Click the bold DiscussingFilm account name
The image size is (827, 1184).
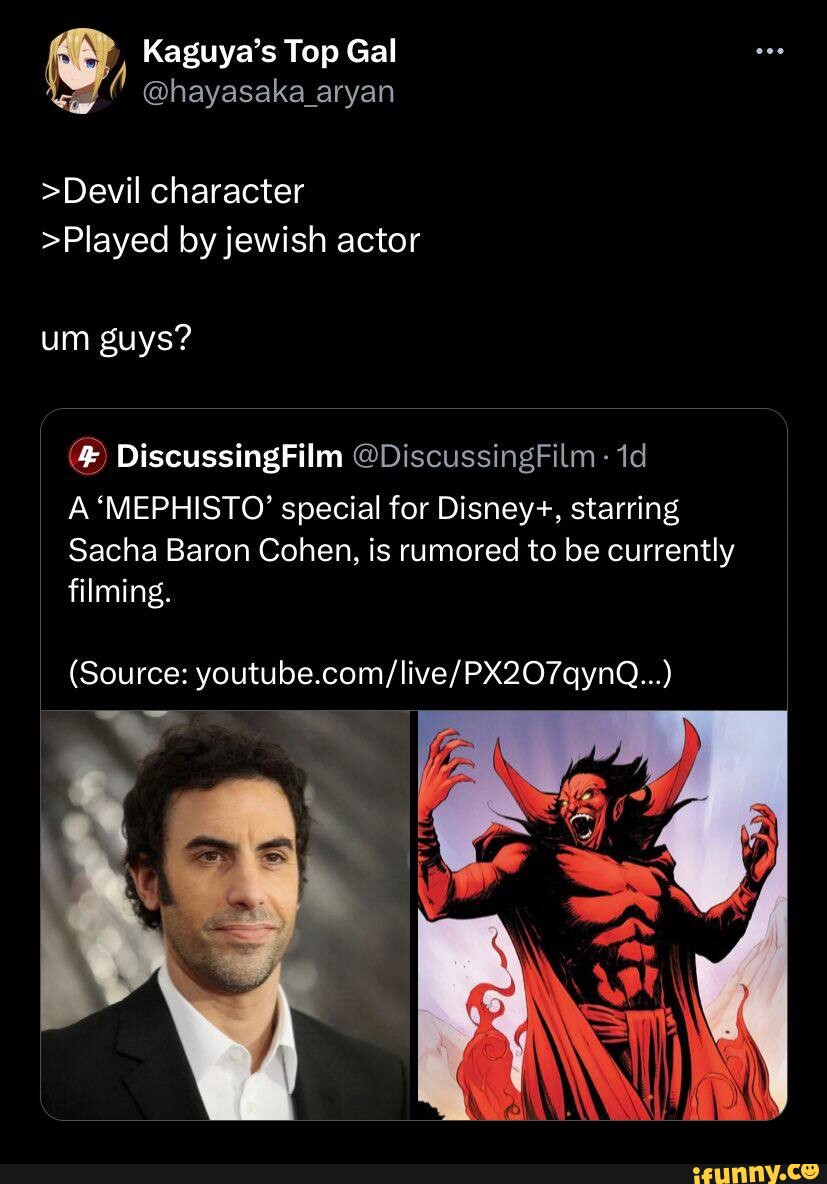(229, 457)
